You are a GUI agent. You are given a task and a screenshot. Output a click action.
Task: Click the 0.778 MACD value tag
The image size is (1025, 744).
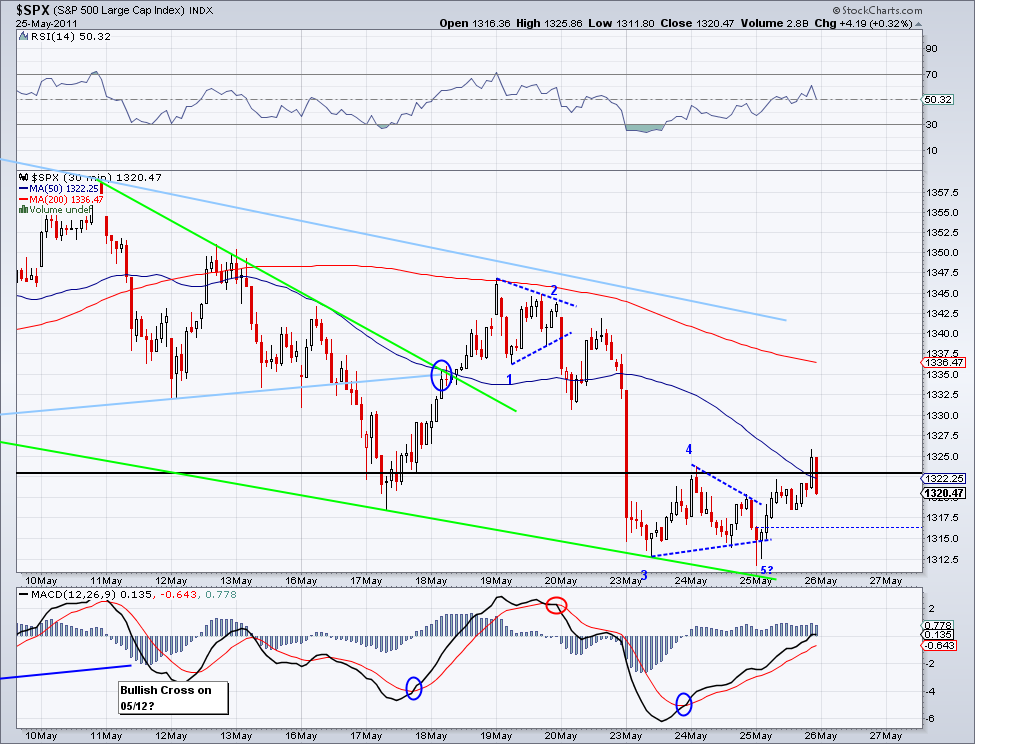coord(938,625)
